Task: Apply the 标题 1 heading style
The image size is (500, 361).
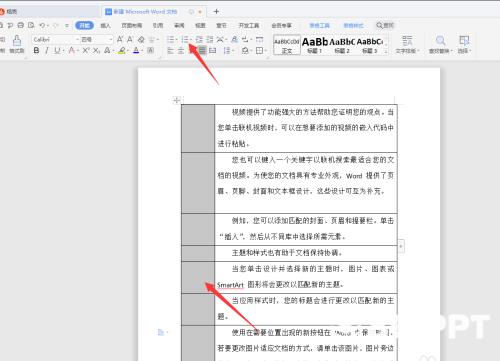Action: tap(315, 45)
